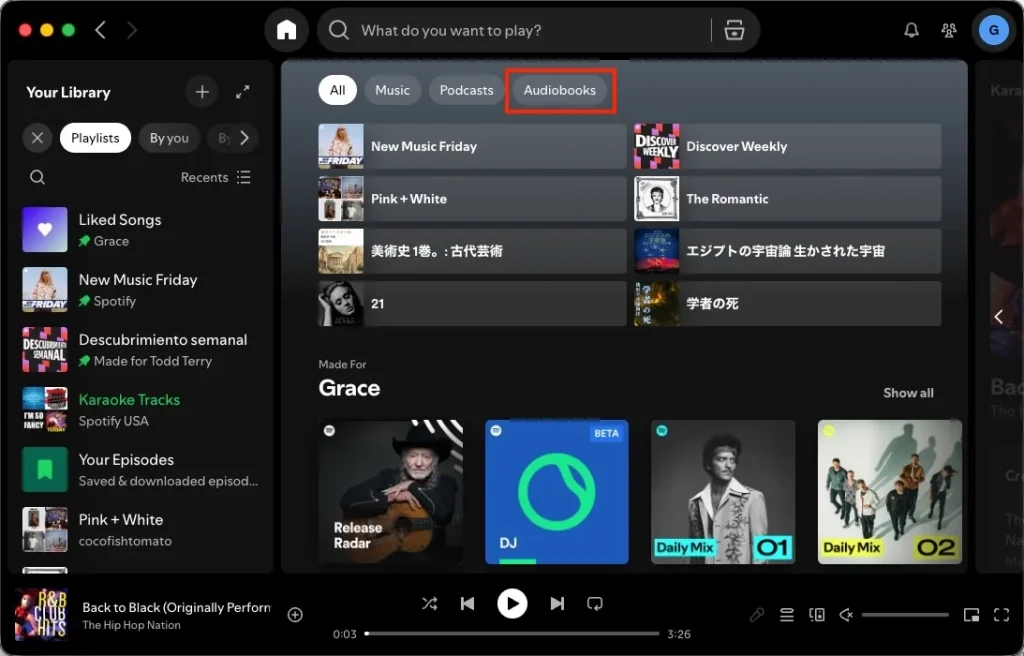Open Release Radar card
The width and height of the screenshot is (1024, 656).
tap(391, 492)
